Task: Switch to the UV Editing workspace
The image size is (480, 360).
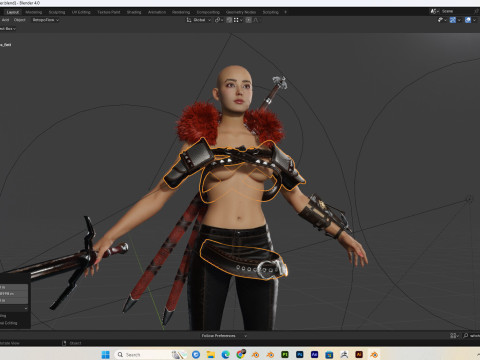Action: pyautogui.click(x=81, y=12)
